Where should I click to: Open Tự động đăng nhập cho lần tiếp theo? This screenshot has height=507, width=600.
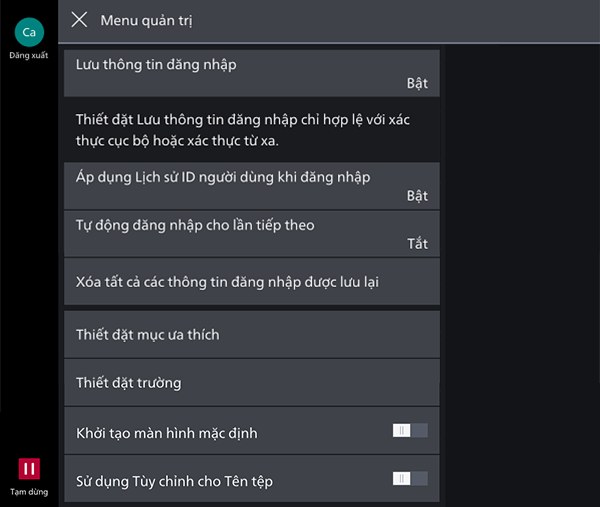pyautogui.click(x=252, y=234)
